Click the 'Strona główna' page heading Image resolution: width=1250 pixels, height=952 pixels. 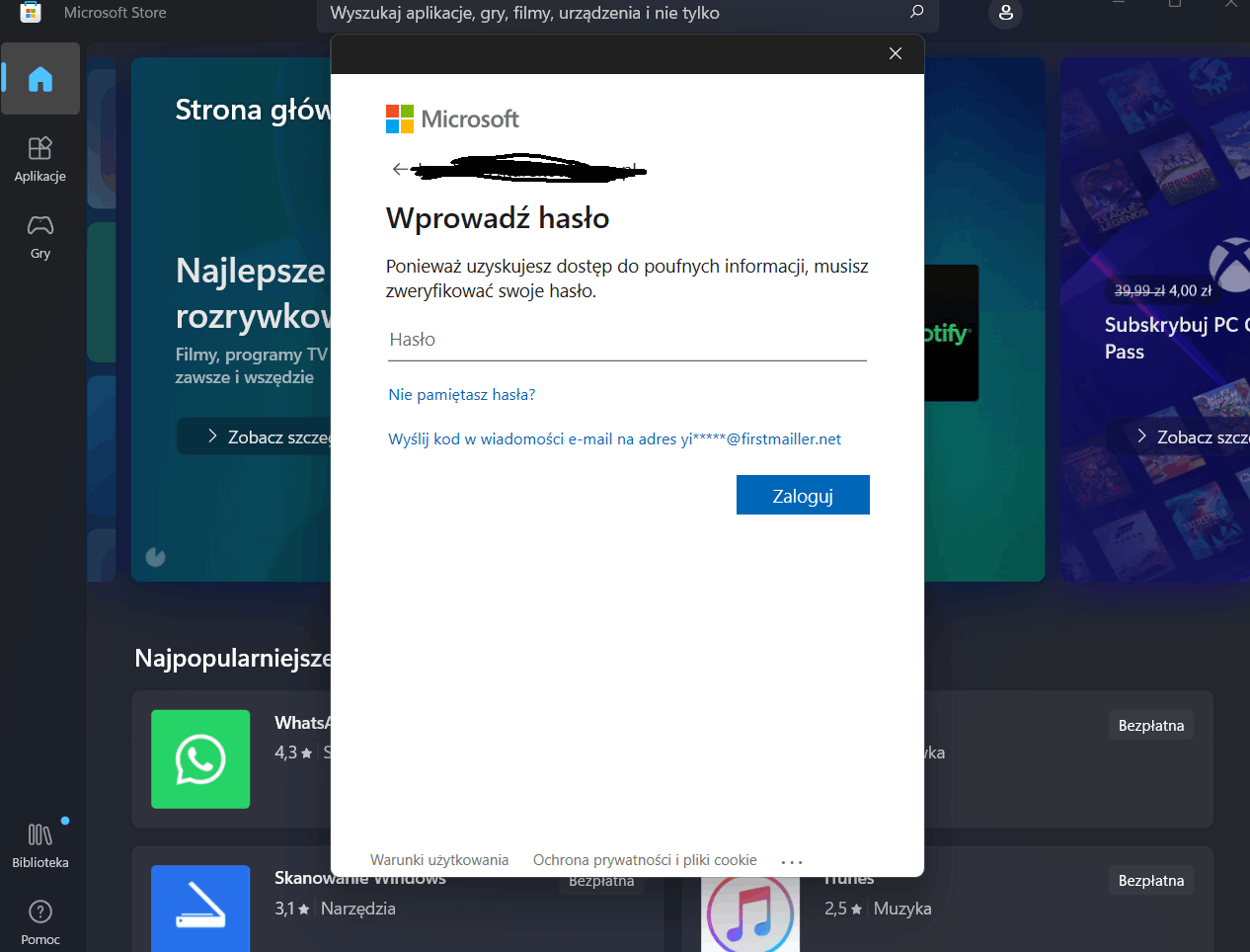(254, 110)
